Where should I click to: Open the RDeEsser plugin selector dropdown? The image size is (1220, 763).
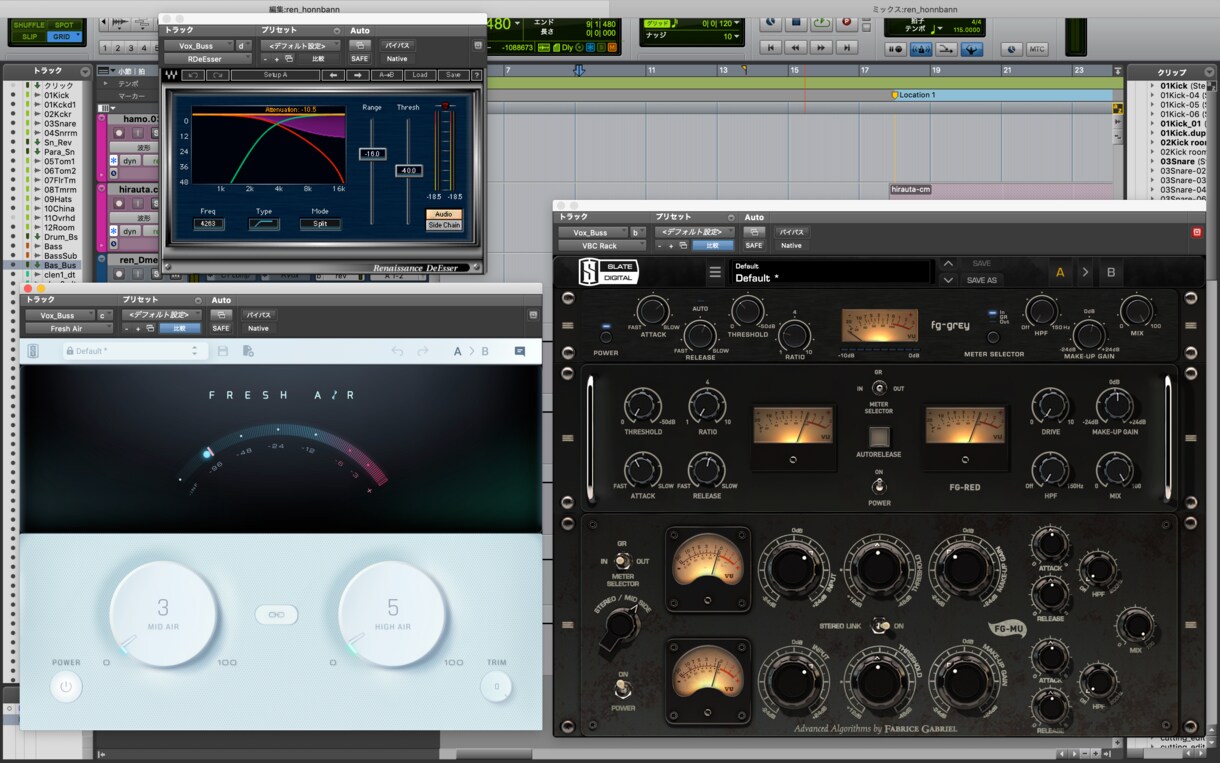(208, 59)
